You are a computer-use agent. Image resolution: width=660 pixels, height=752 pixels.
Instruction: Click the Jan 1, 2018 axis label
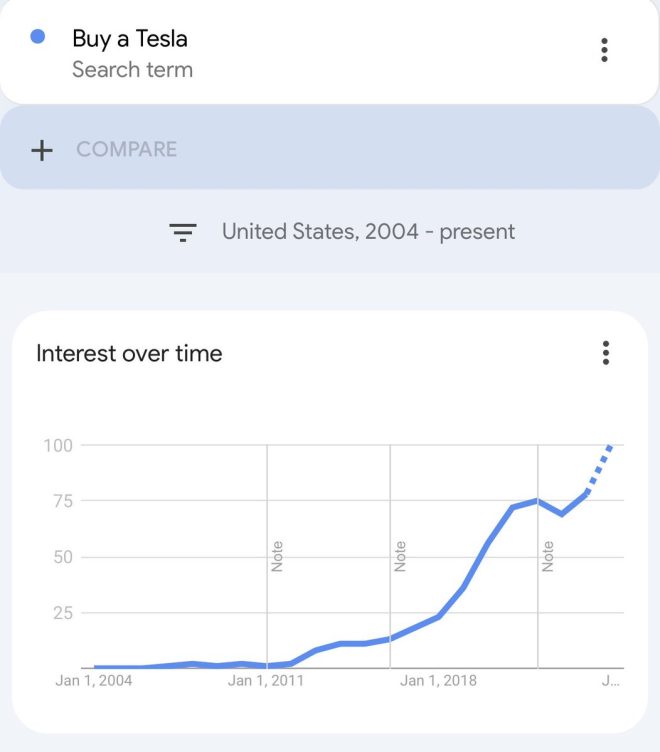click(438, 681)
